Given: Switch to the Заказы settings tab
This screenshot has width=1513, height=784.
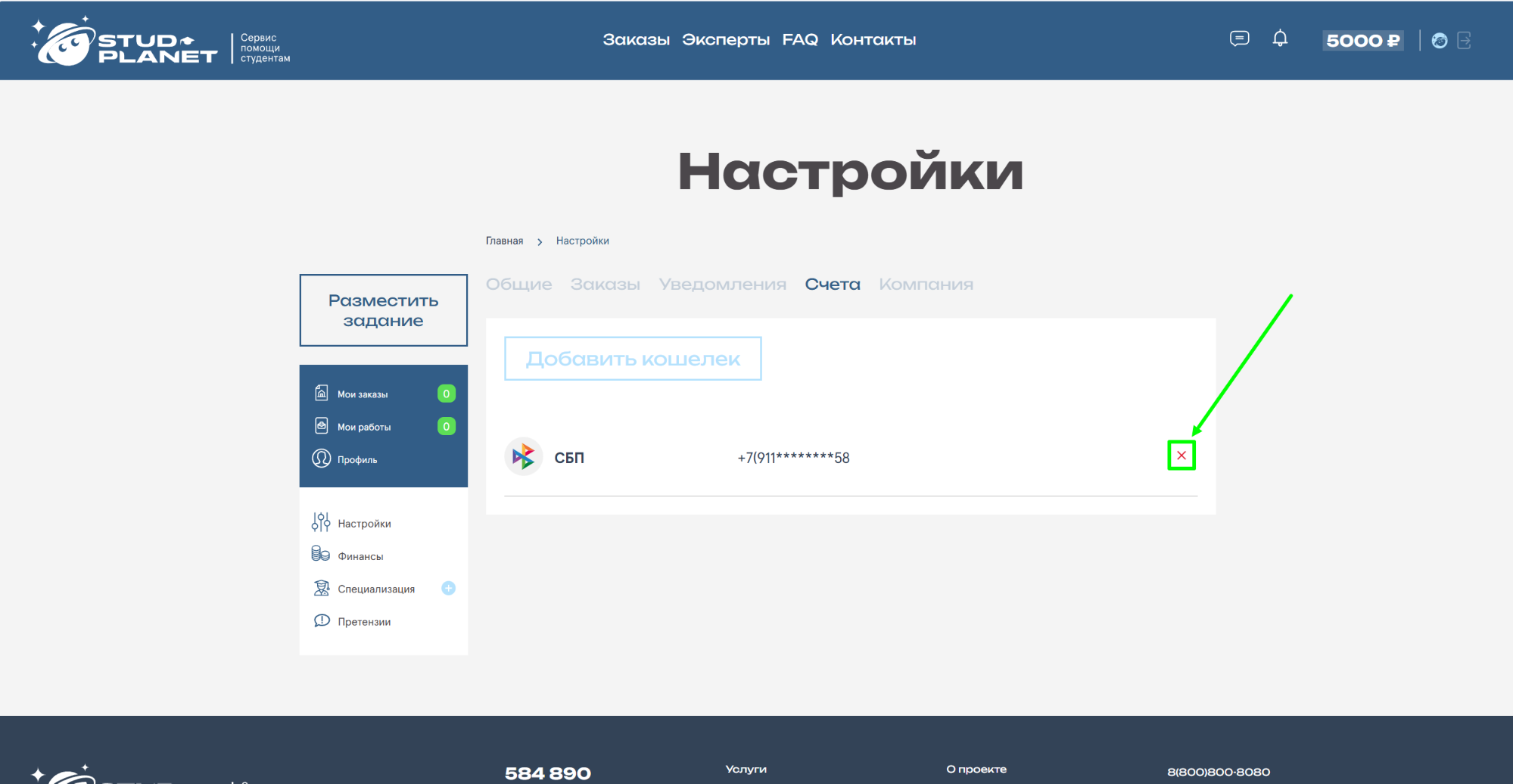Looking at the screenshot, I should click(605, 285).
